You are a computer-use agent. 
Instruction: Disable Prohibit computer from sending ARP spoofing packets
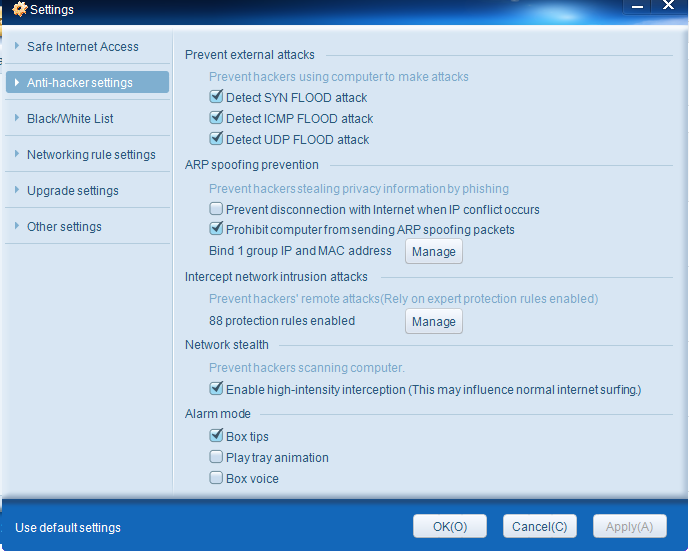point(216,229)
